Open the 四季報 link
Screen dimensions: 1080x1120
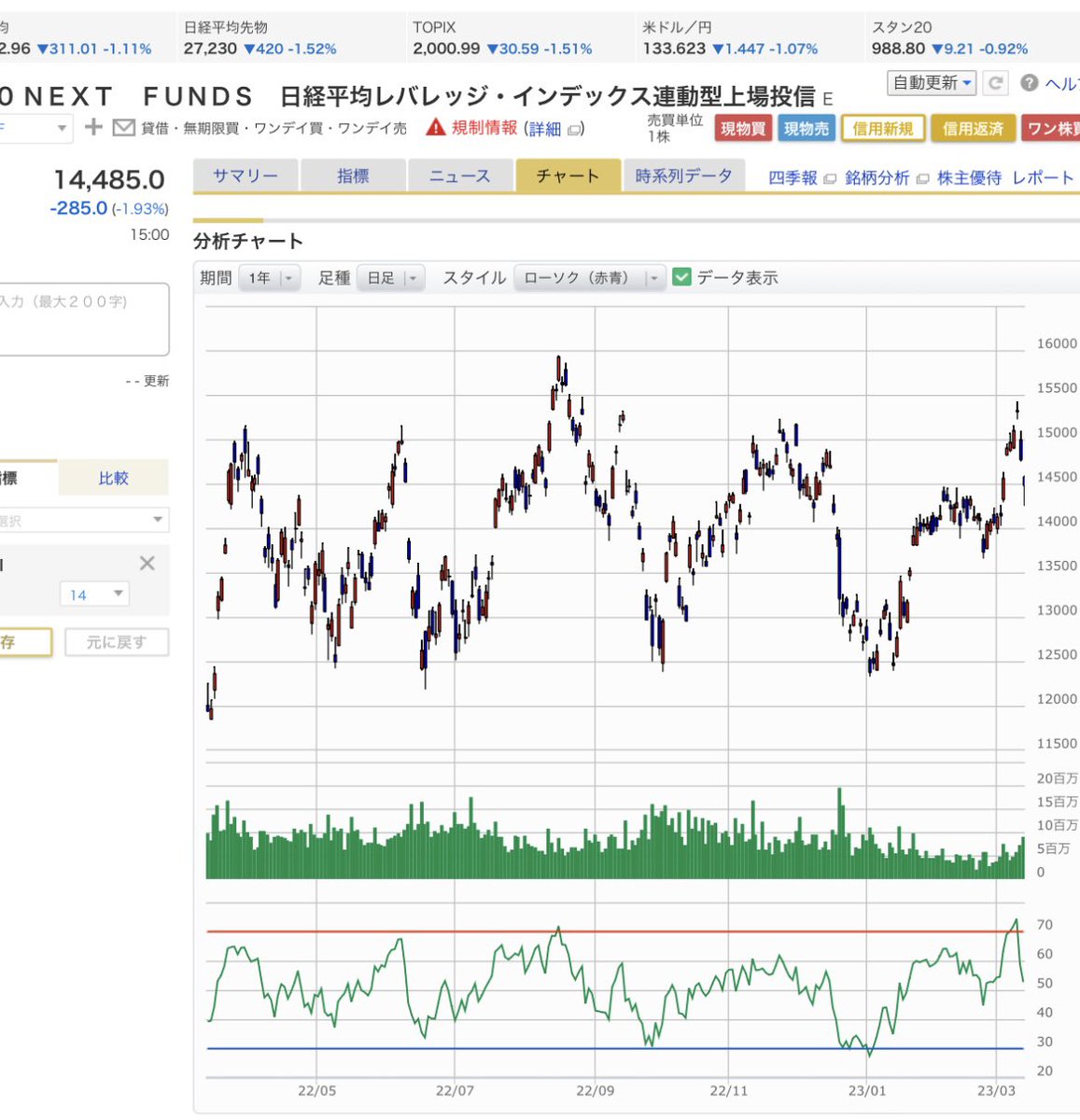pyautogui.click(x=792, y=177)
